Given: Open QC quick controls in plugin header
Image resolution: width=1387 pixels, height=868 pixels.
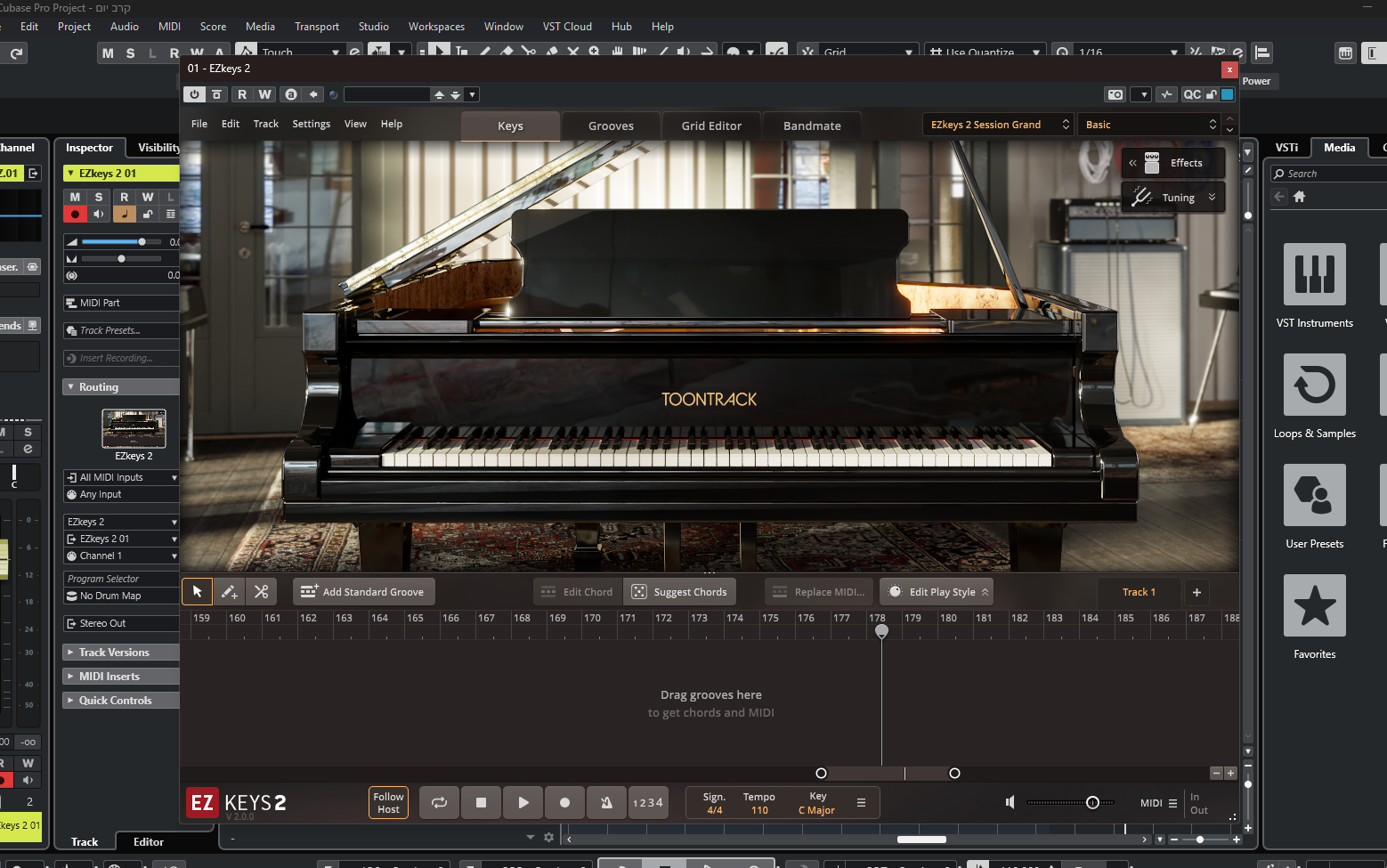Looking at the screenshot, I should click(1192, 94).
